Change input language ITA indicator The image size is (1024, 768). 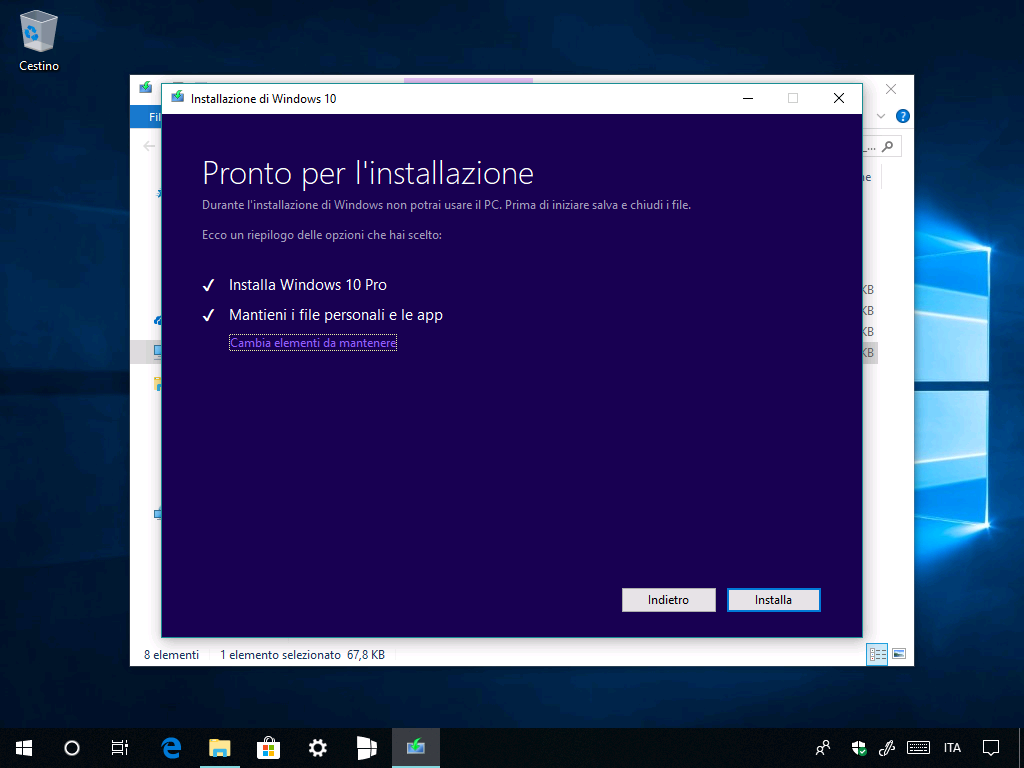click(x=952, y=748)
